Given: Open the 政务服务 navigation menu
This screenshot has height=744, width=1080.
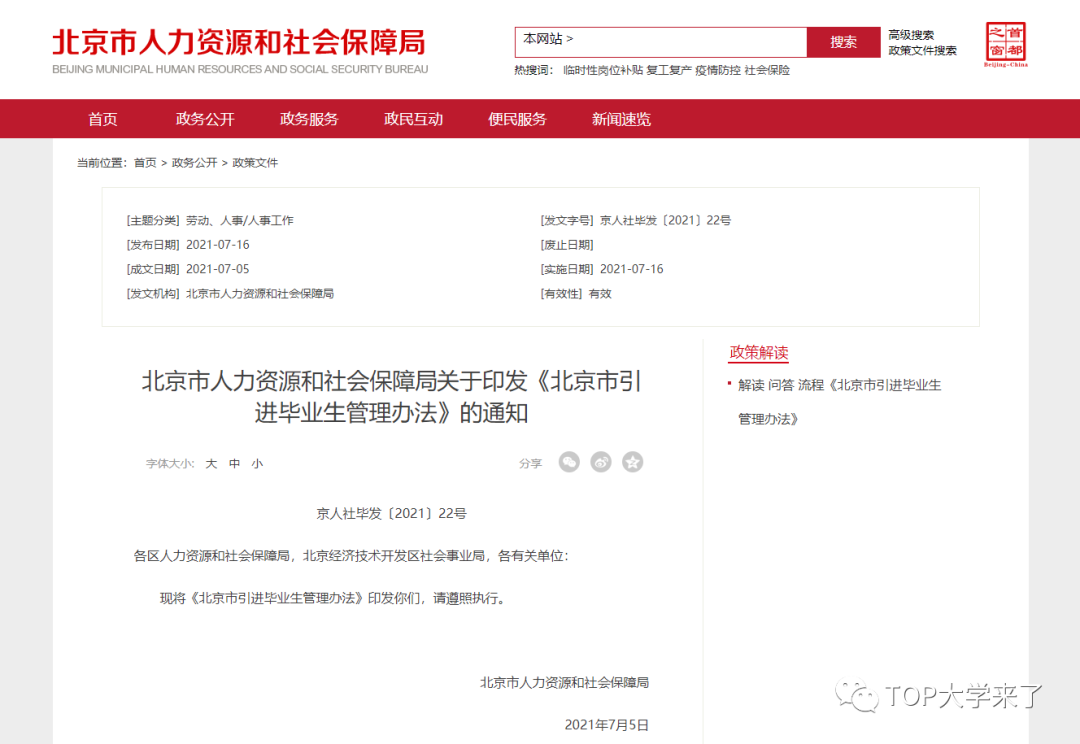Looking at the screenshot, I should (309, 119).
